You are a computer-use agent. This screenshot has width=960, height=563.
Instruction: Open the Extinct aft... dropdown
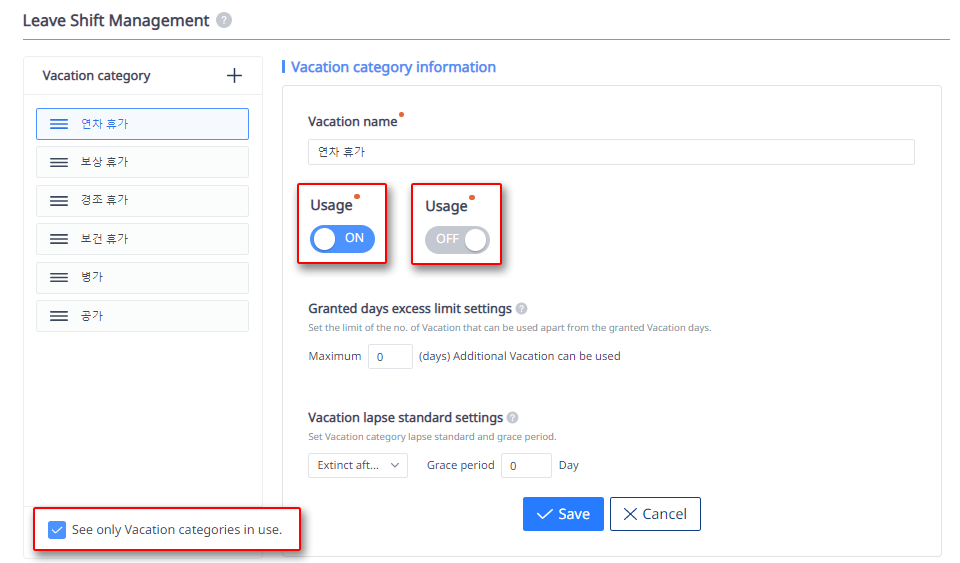pos(358,466)
